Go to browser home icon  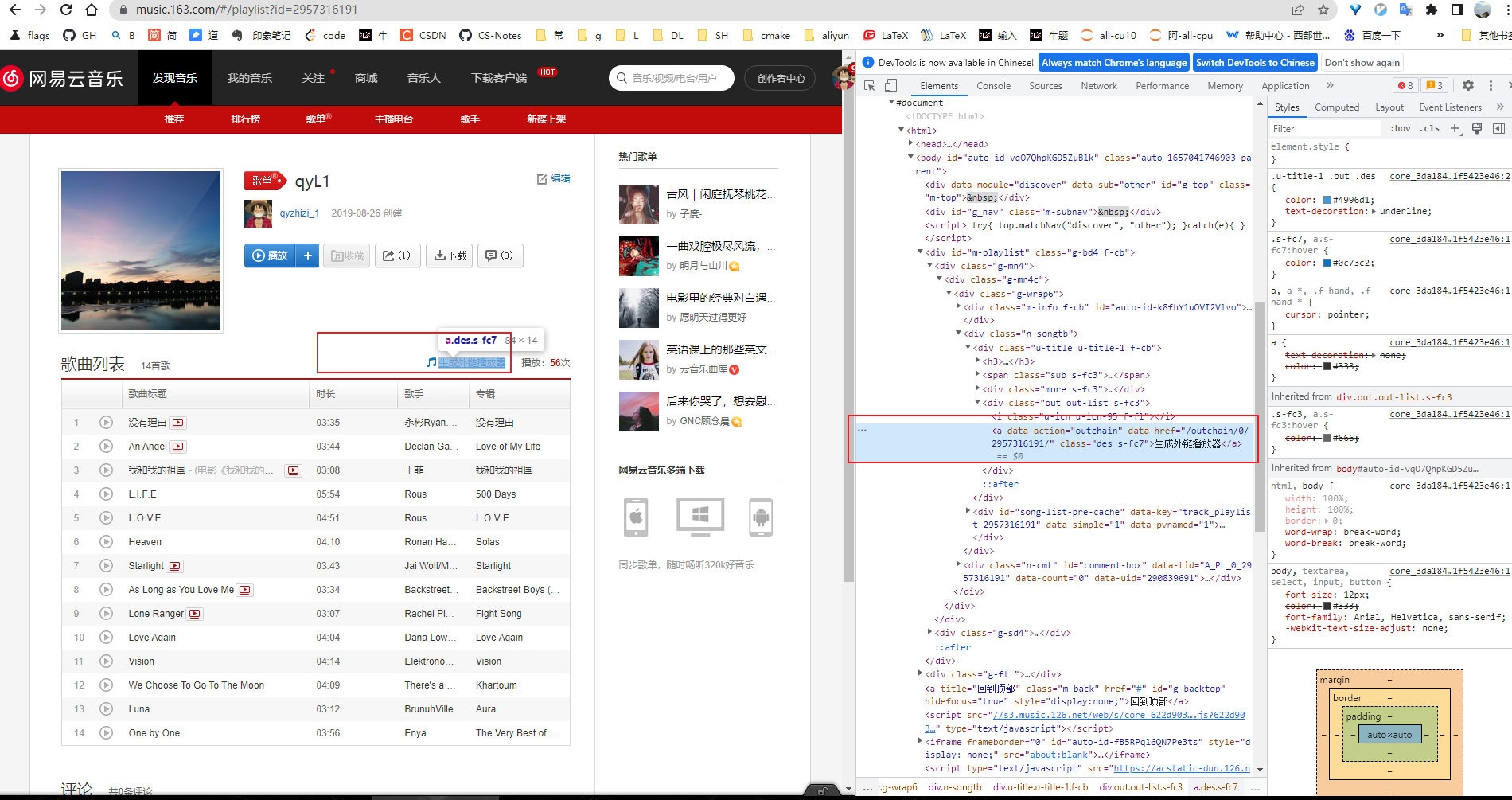coord(92,10)
